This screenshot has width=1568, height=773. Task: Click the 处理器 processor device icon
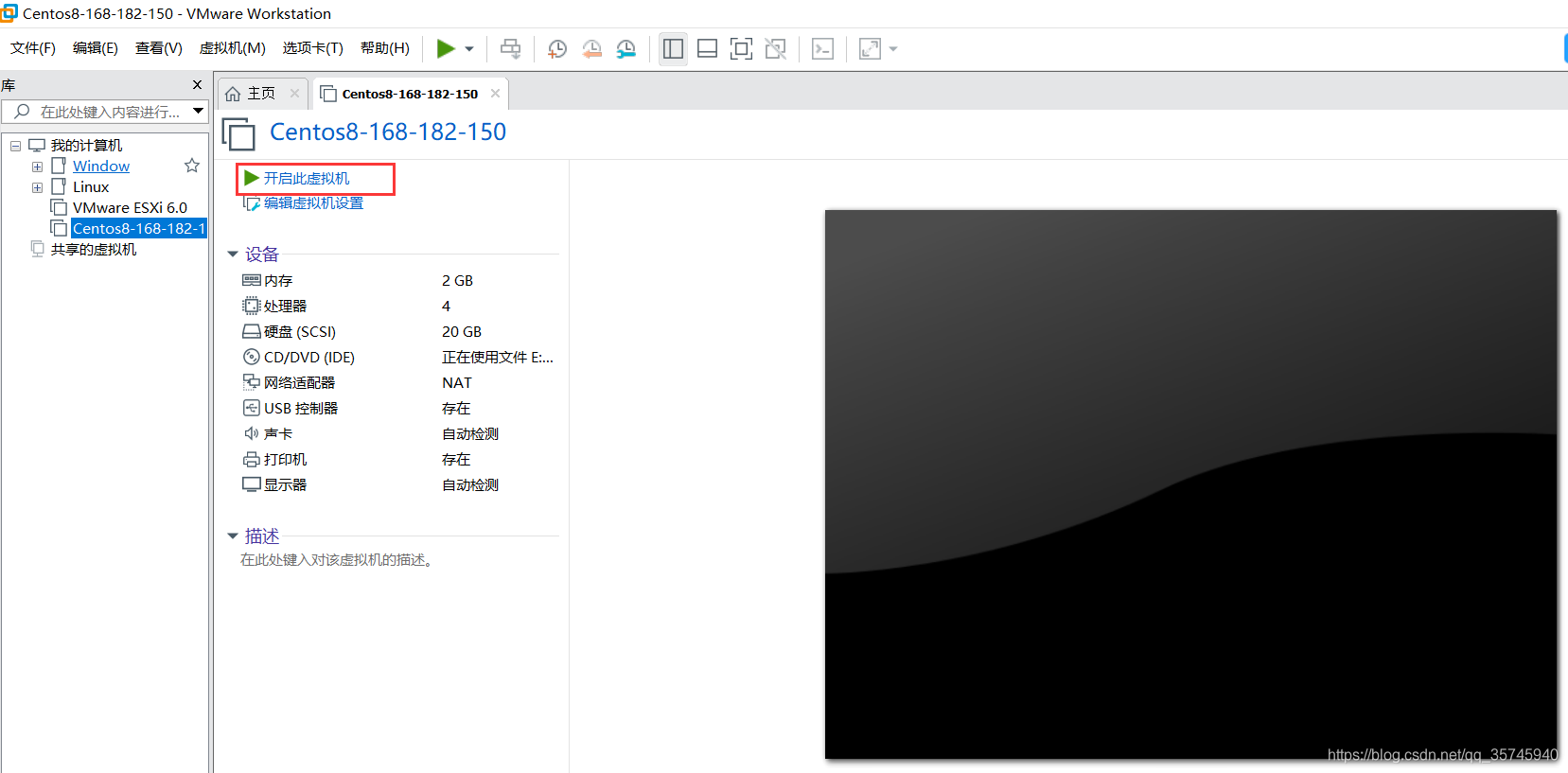(252, 306)
